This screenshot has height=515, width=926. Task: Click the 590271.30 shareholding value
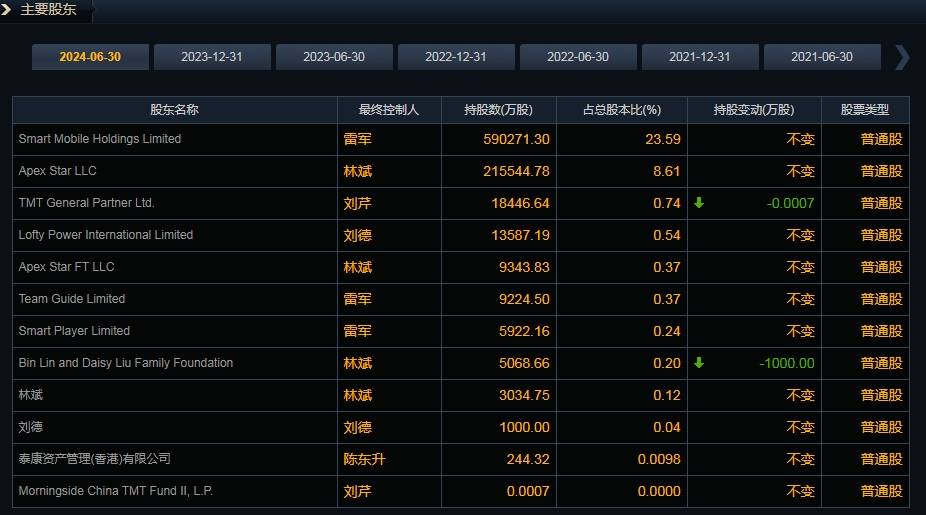(516, 139)
